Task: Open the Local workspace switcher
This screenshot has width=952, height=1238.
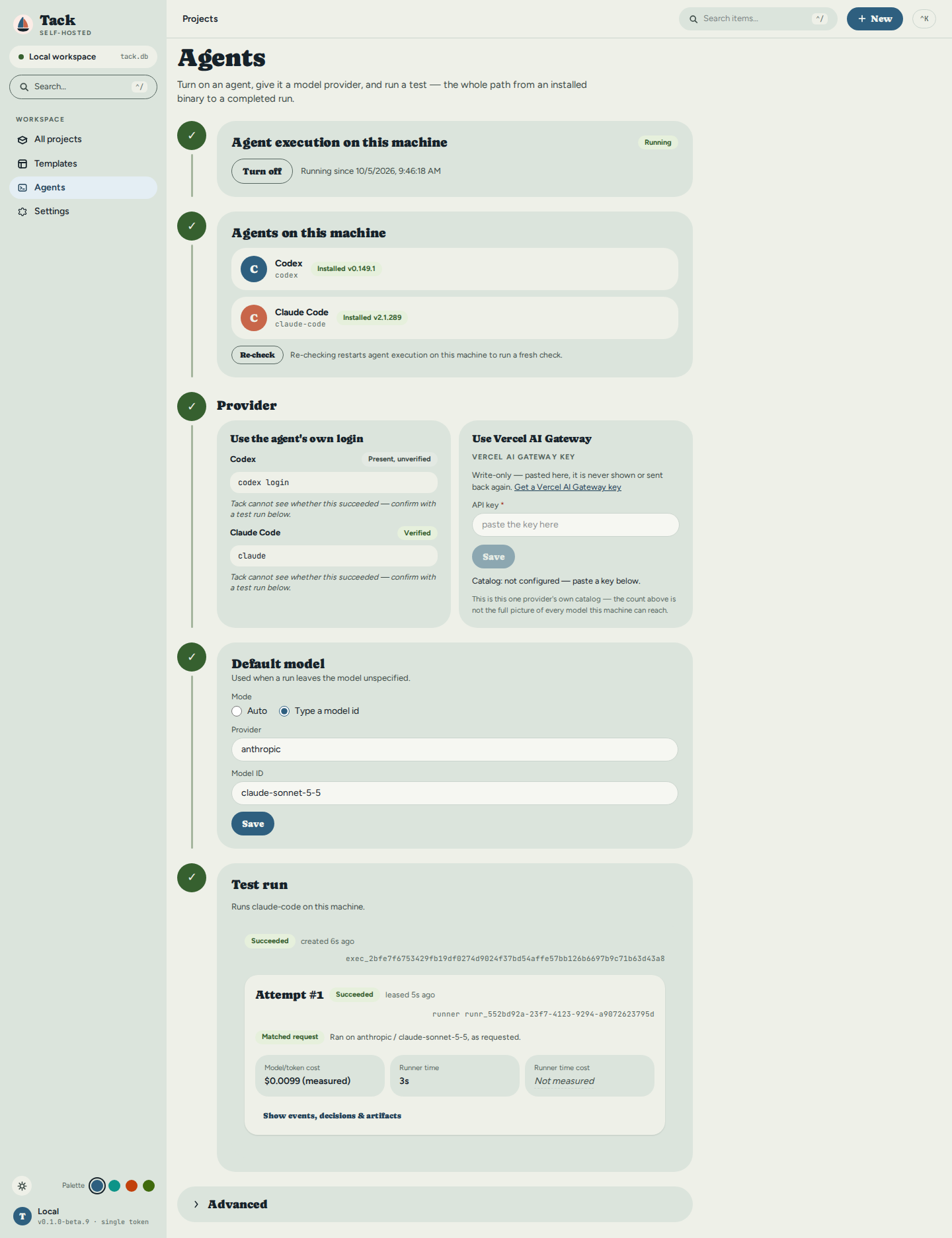Action: 83,57
